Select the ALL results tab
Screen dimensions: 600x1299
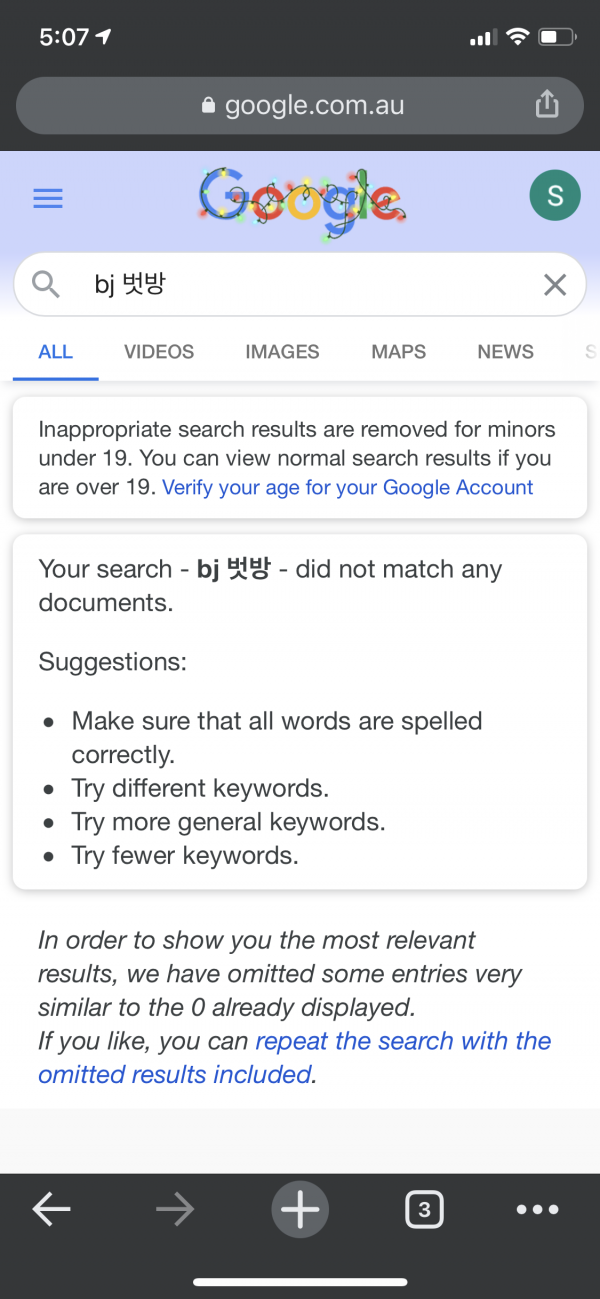click(x=55, y=351)
